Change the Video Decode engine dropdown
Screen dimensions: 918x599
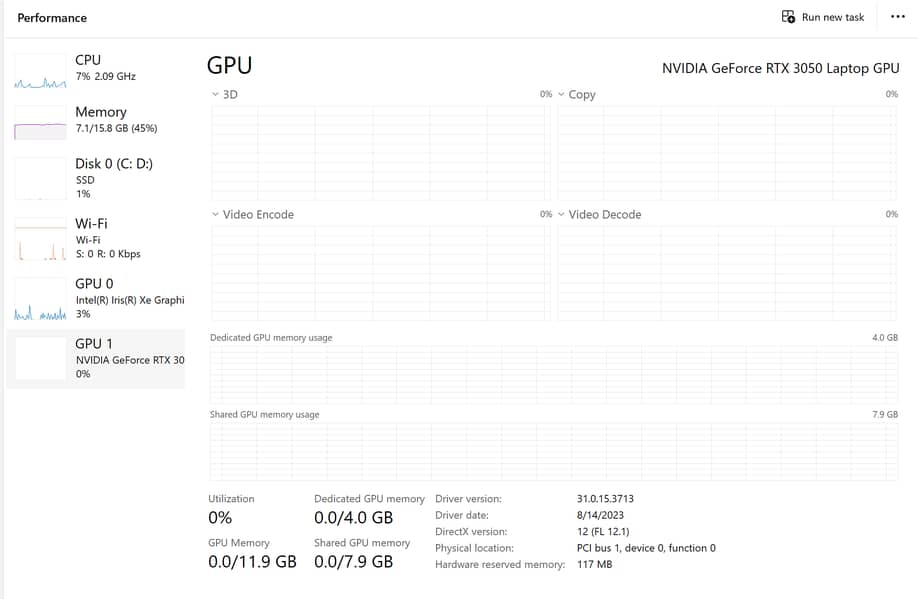(561, 214)
